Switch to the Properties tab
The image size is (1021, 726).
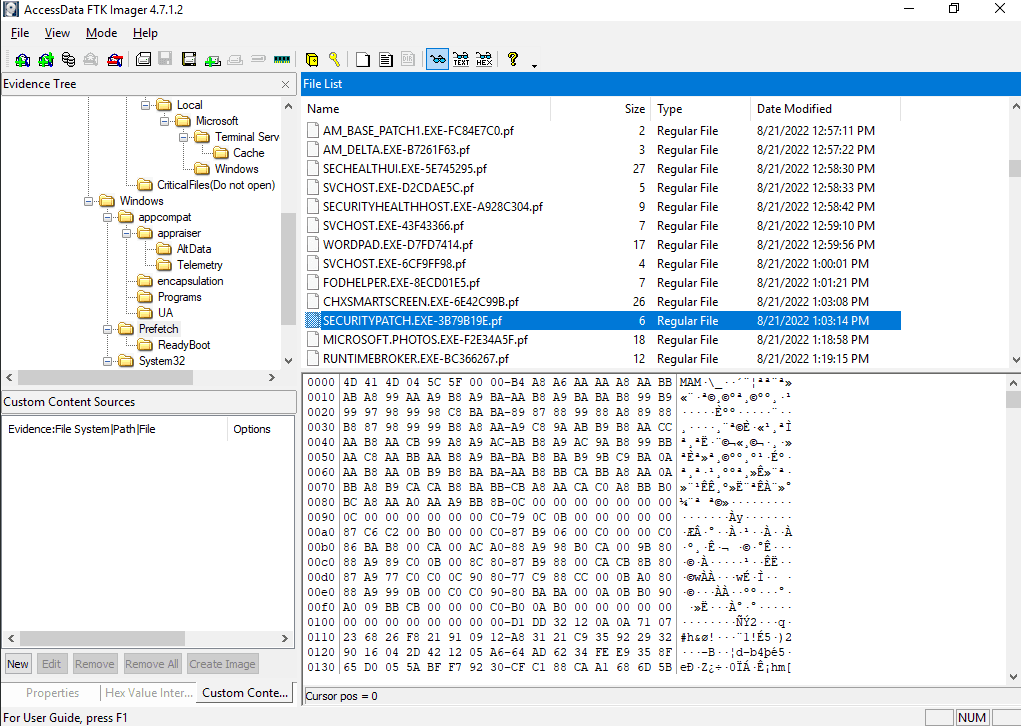pos(52,693)
